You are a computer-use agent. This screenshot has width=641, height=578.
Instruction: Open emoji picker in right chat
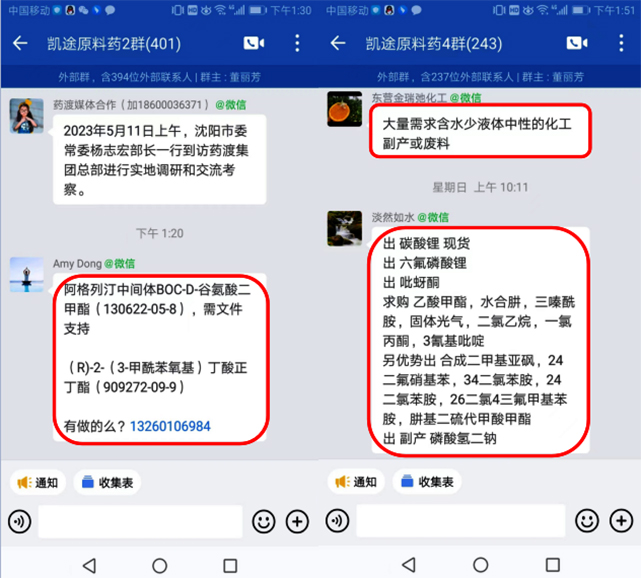[x=587, y=521]
